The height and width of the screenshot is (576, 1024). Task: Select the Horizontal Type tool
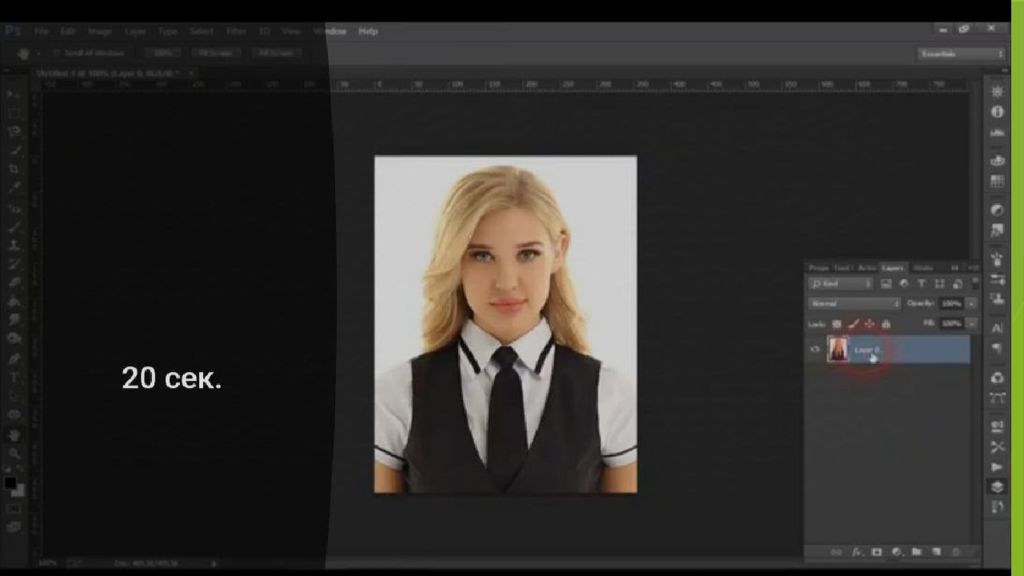point(14,377)
